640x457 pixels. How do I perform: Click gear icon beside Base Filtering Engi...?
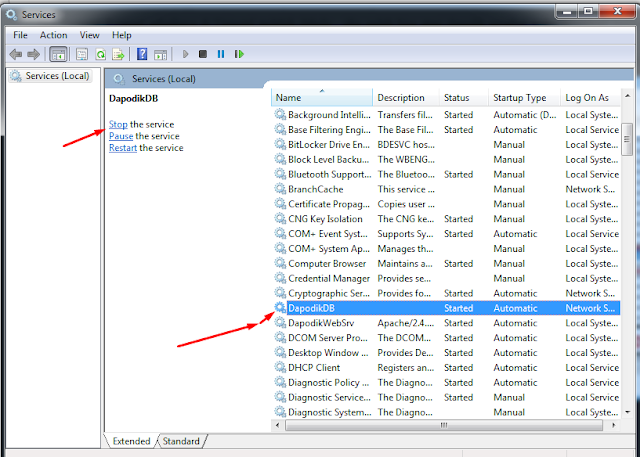coord(280,129)
